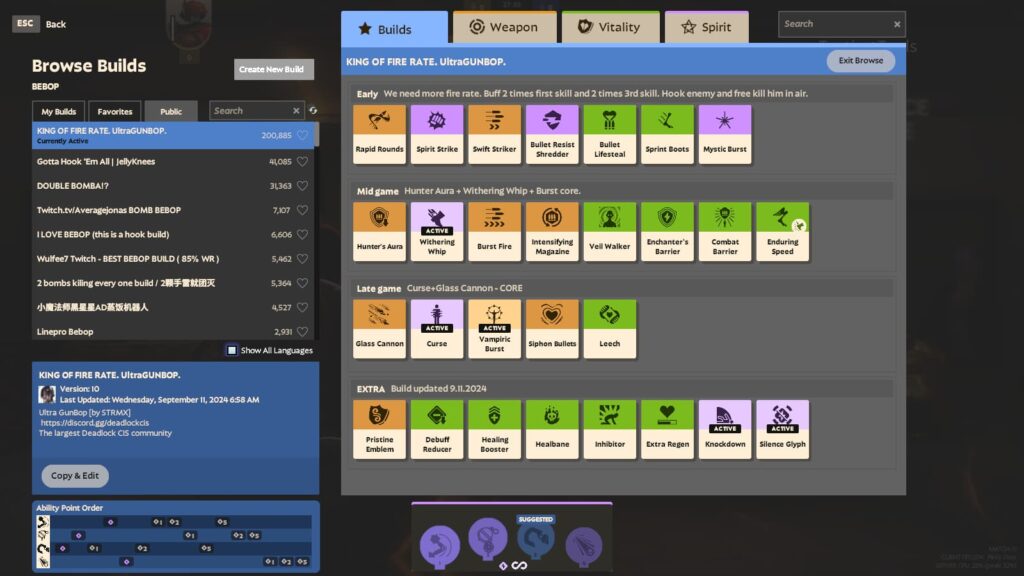Image resolution: width=1024 pixels, height=576 pixels.
Task: Select Healbane in the EXTRA section
Action: 552,428
